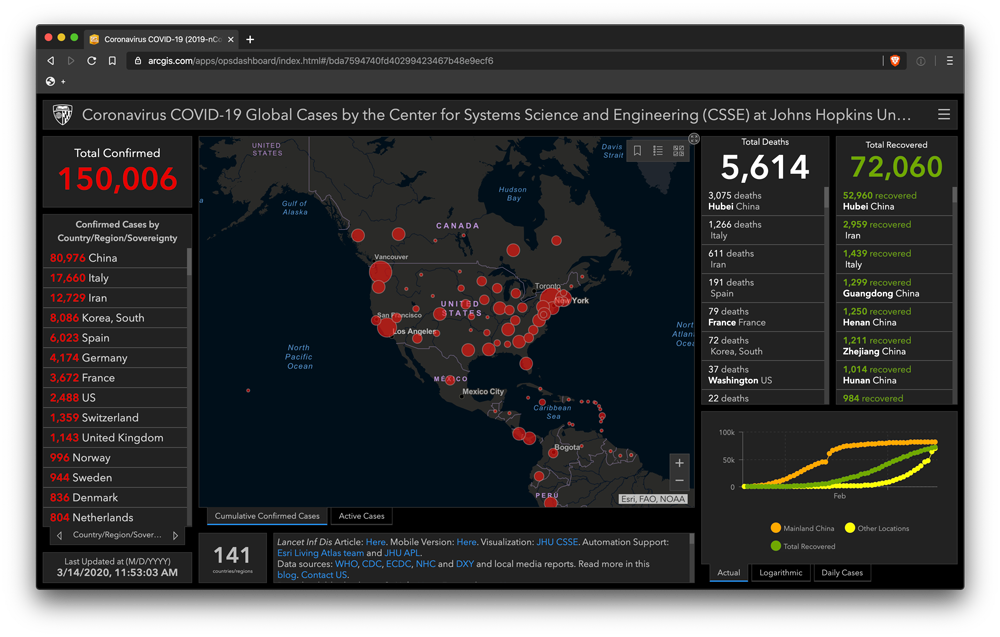Select 1,143 United Kingdom row
Image resolution: width=1000 pixels, height=637 pixels.
[117, 437]
